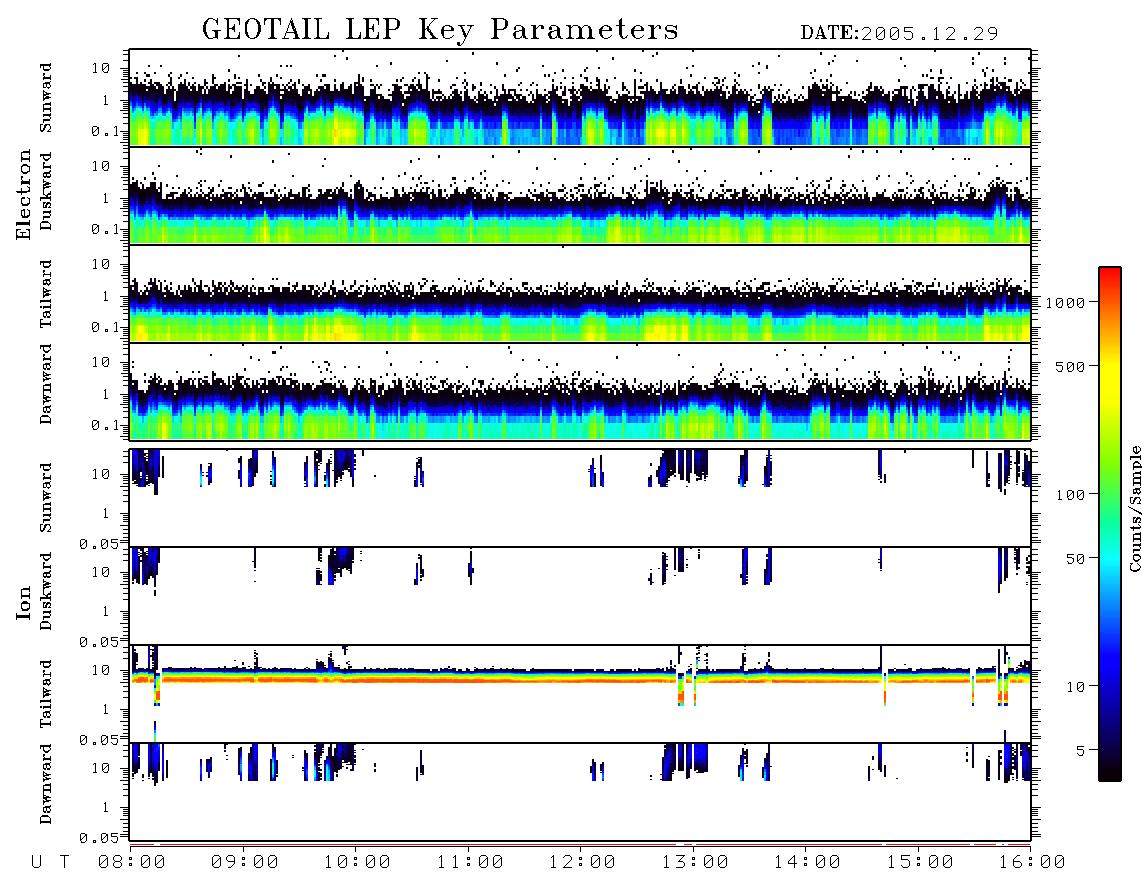Click the 100 colorbar tick value

[1071, 495]
